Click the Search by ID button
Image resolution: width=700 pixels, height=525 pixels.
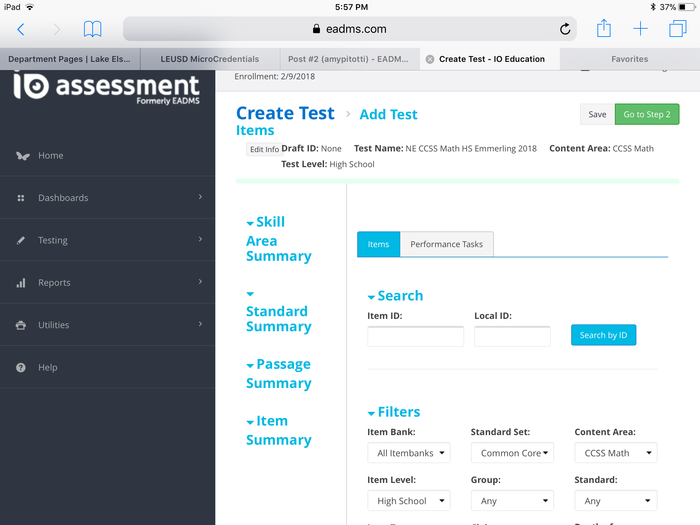[x=603, y=335]
